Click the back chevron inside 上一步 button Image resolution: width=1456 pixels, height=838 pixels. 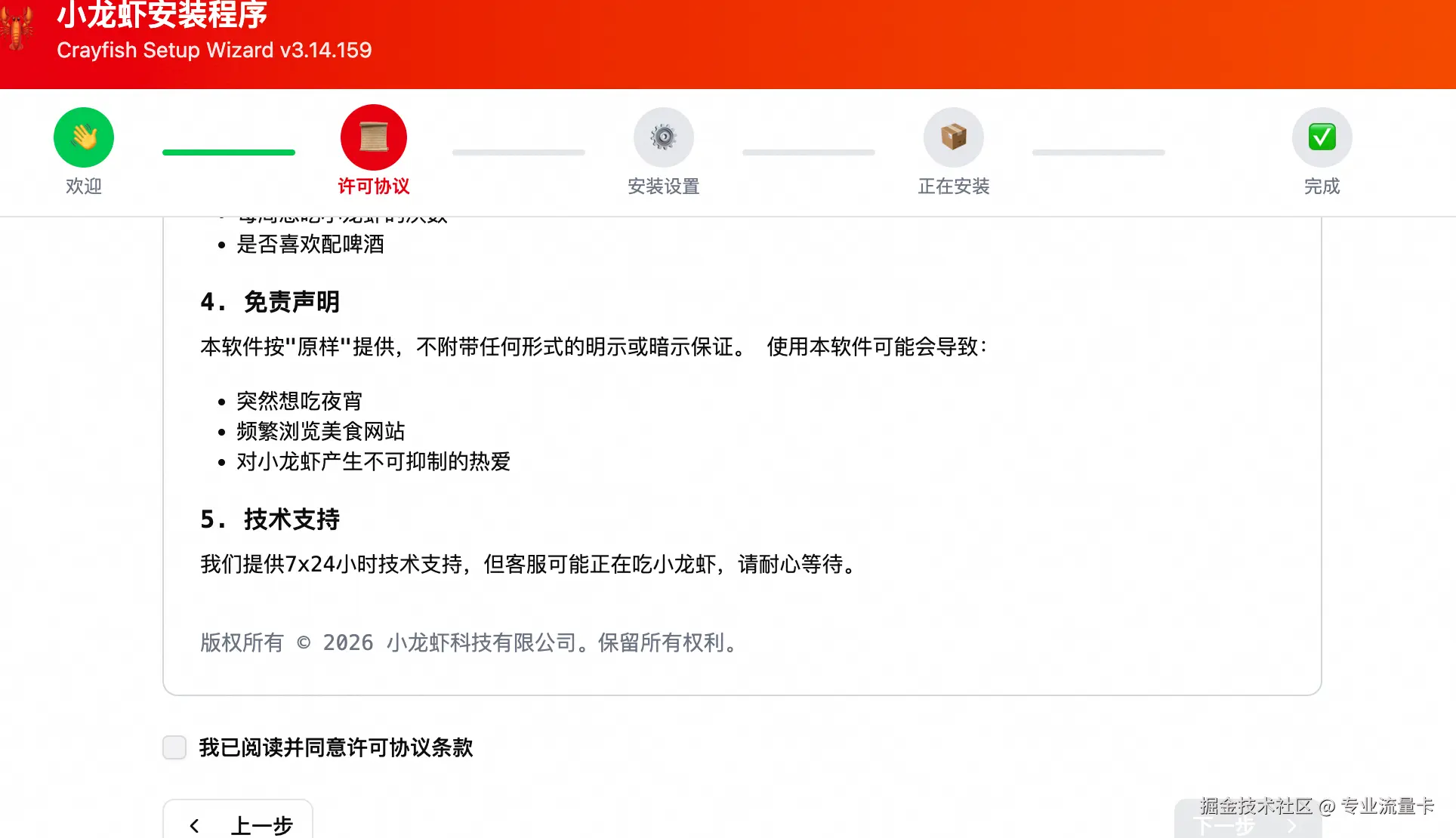[x=194, y=825]
